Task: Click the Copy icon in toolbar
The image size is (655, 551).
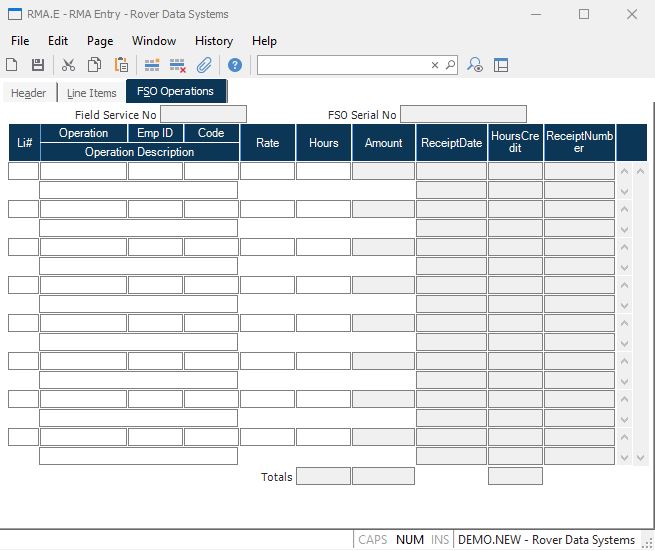Action: pyautogui.click(x=94, y=65)
